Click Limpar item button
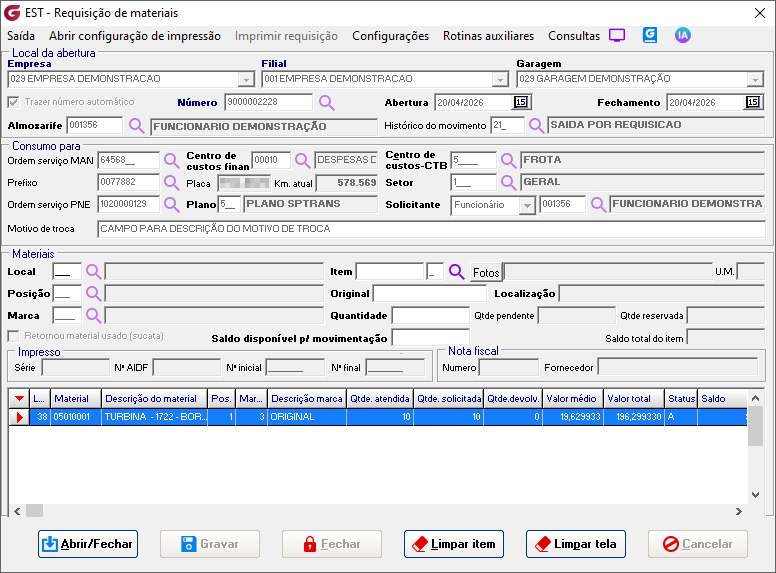This screenshot has height=573, width=776. click(x=454, y=544)
